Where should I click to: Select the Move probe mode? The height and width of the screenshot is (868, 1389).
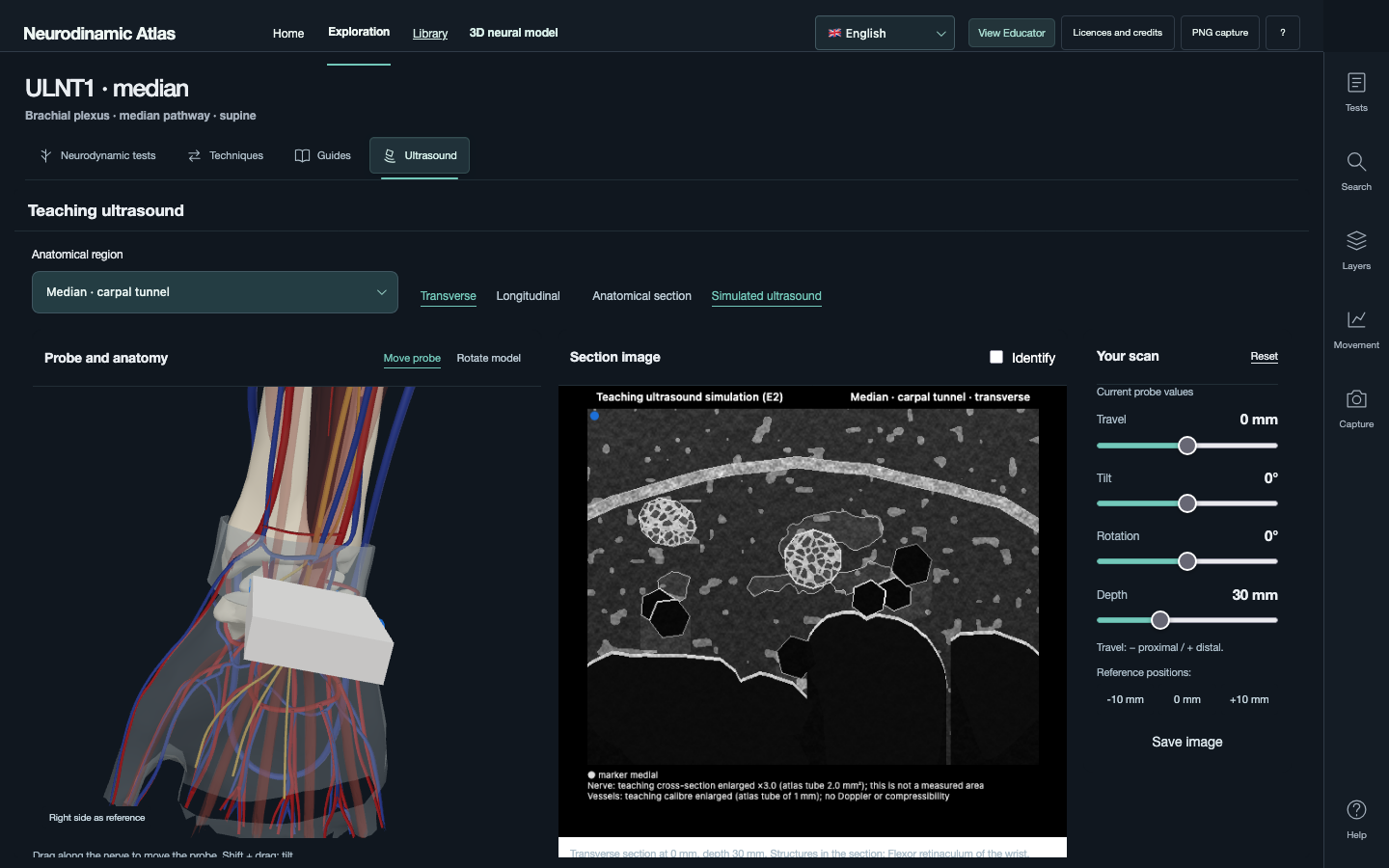click(412, 358)
